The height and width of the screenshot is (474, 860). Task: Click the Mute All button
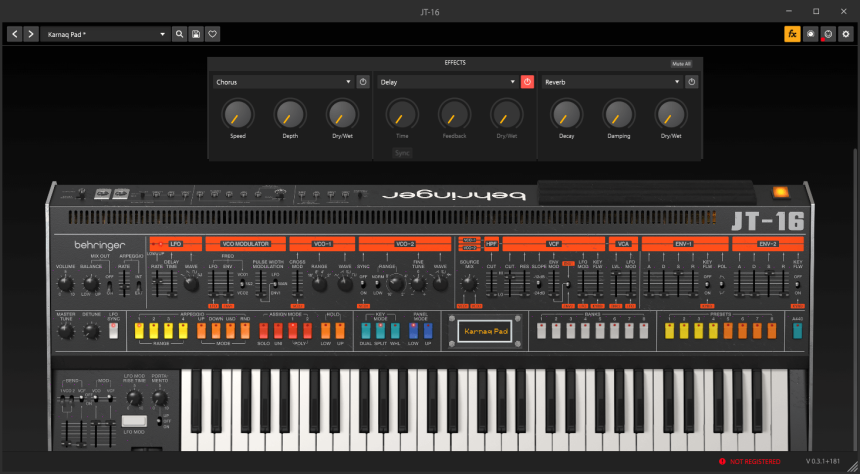[x=681, y=64]
